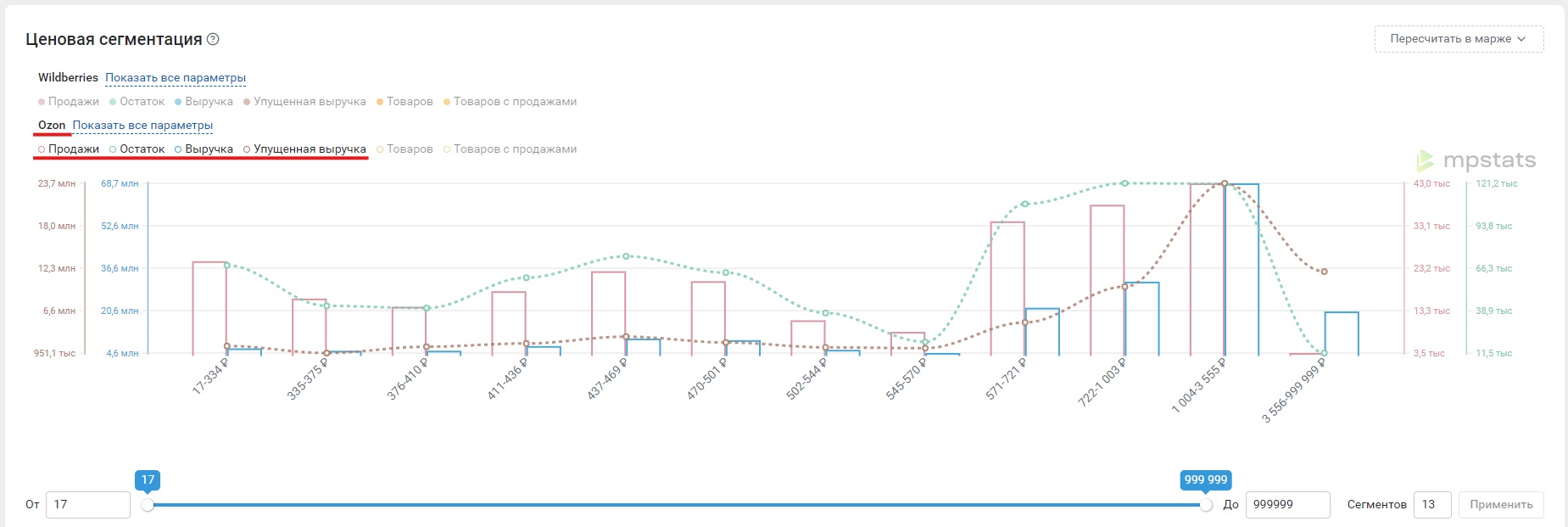
Task: Click the 545-570 ₽ segment label
Action: coord(907,378)
